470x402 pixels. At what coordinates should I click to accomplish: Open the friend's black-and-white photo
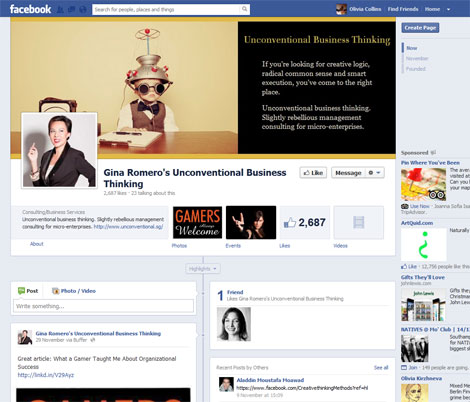tap(234, 324)
